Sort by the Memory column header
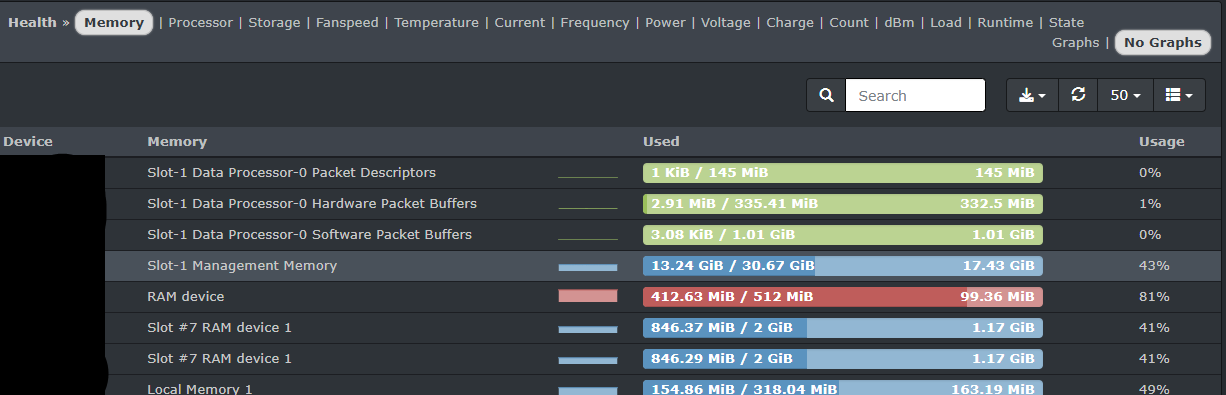 tap(177, 141)
